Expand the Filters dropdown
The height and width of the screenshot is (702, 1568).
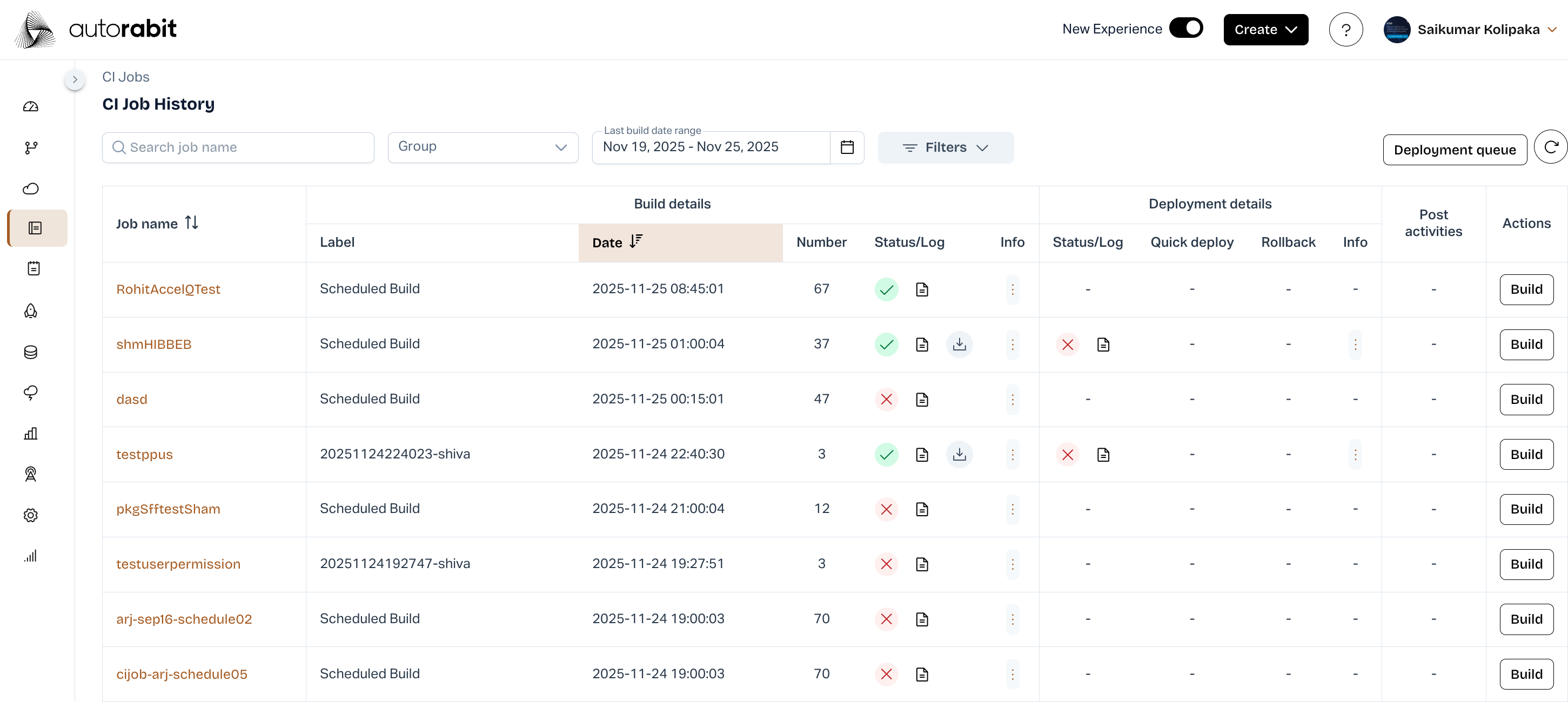point(946,147)
